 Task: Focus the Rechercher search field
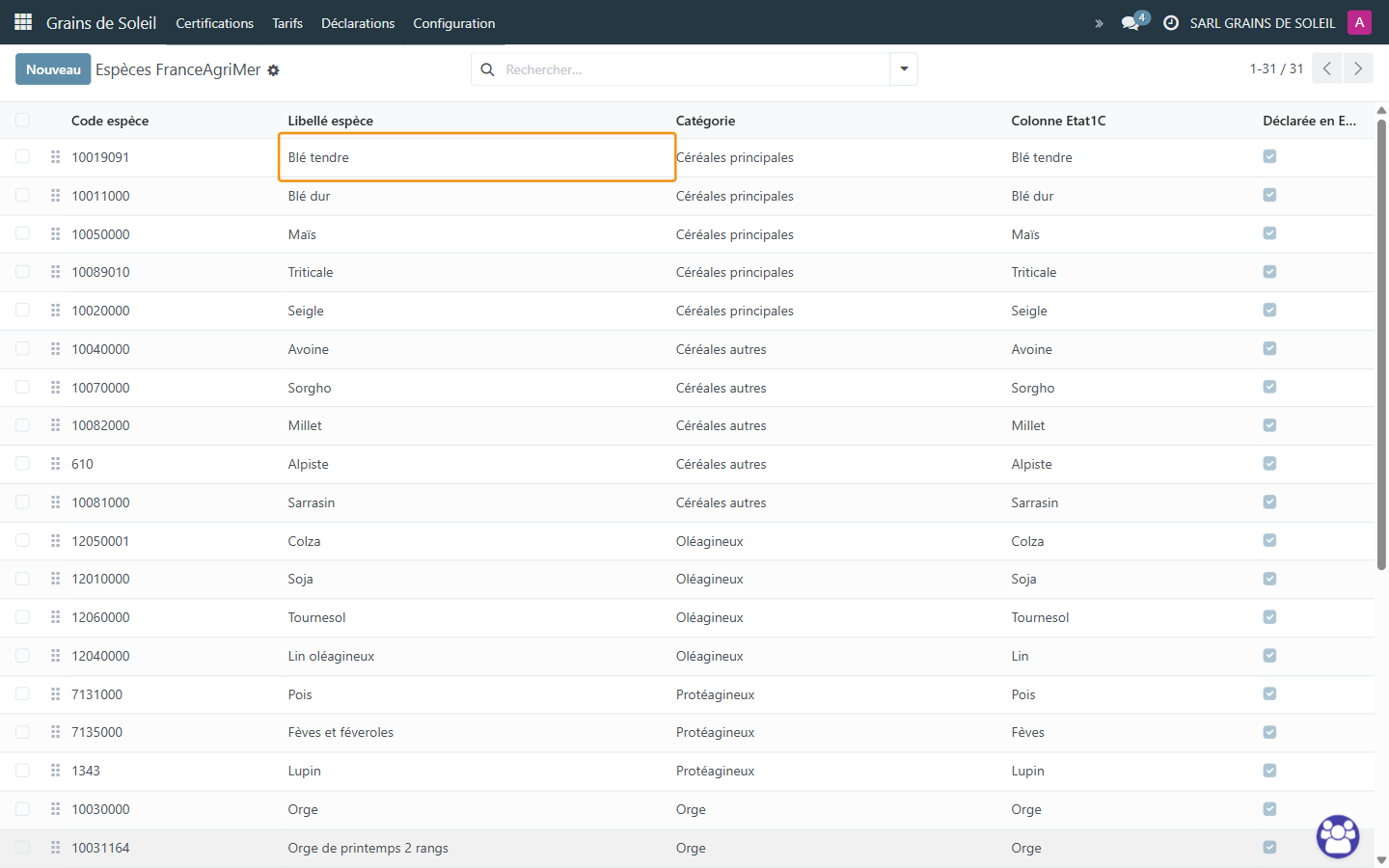[694, 69]
